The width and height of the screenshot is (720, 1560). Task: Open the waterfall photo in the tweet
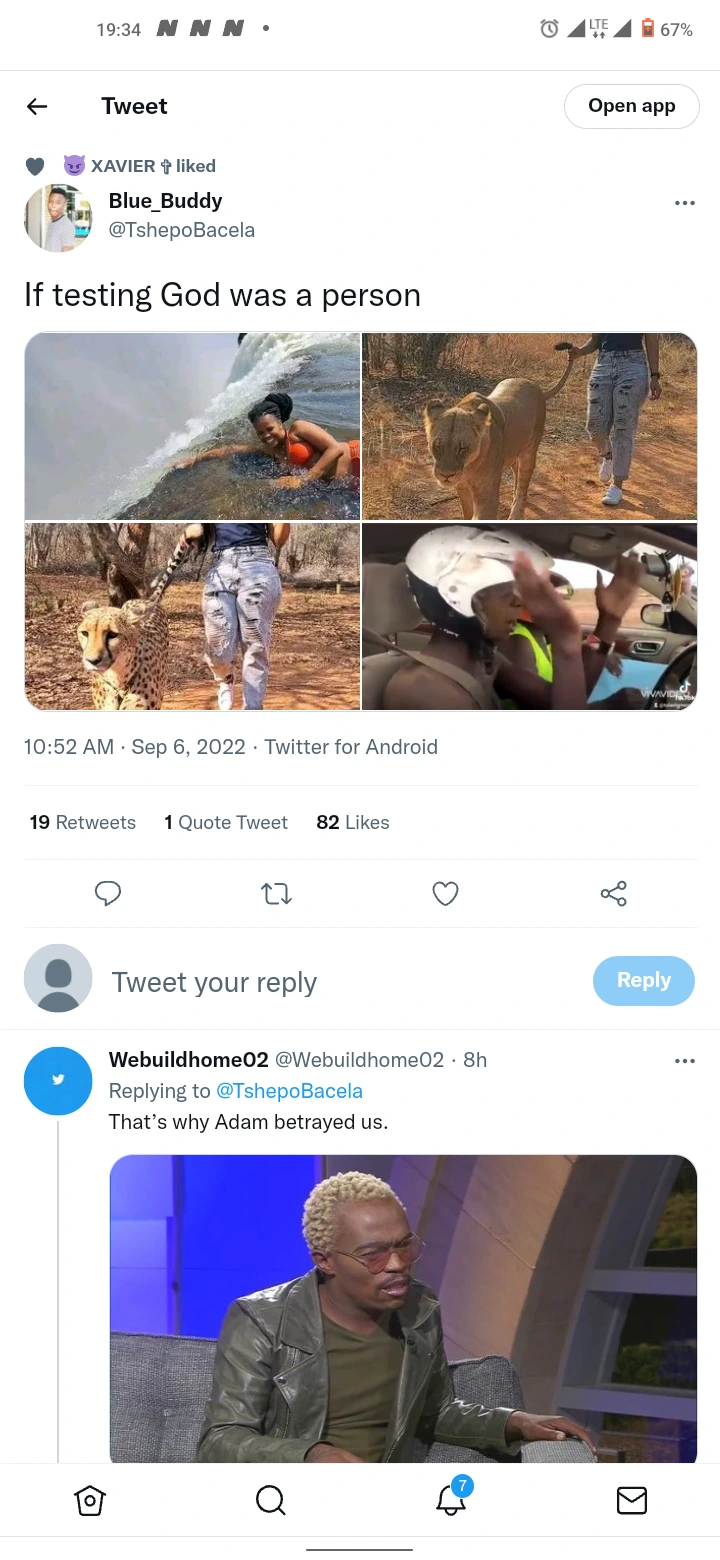pyautogui.click(x=192, y=426)
